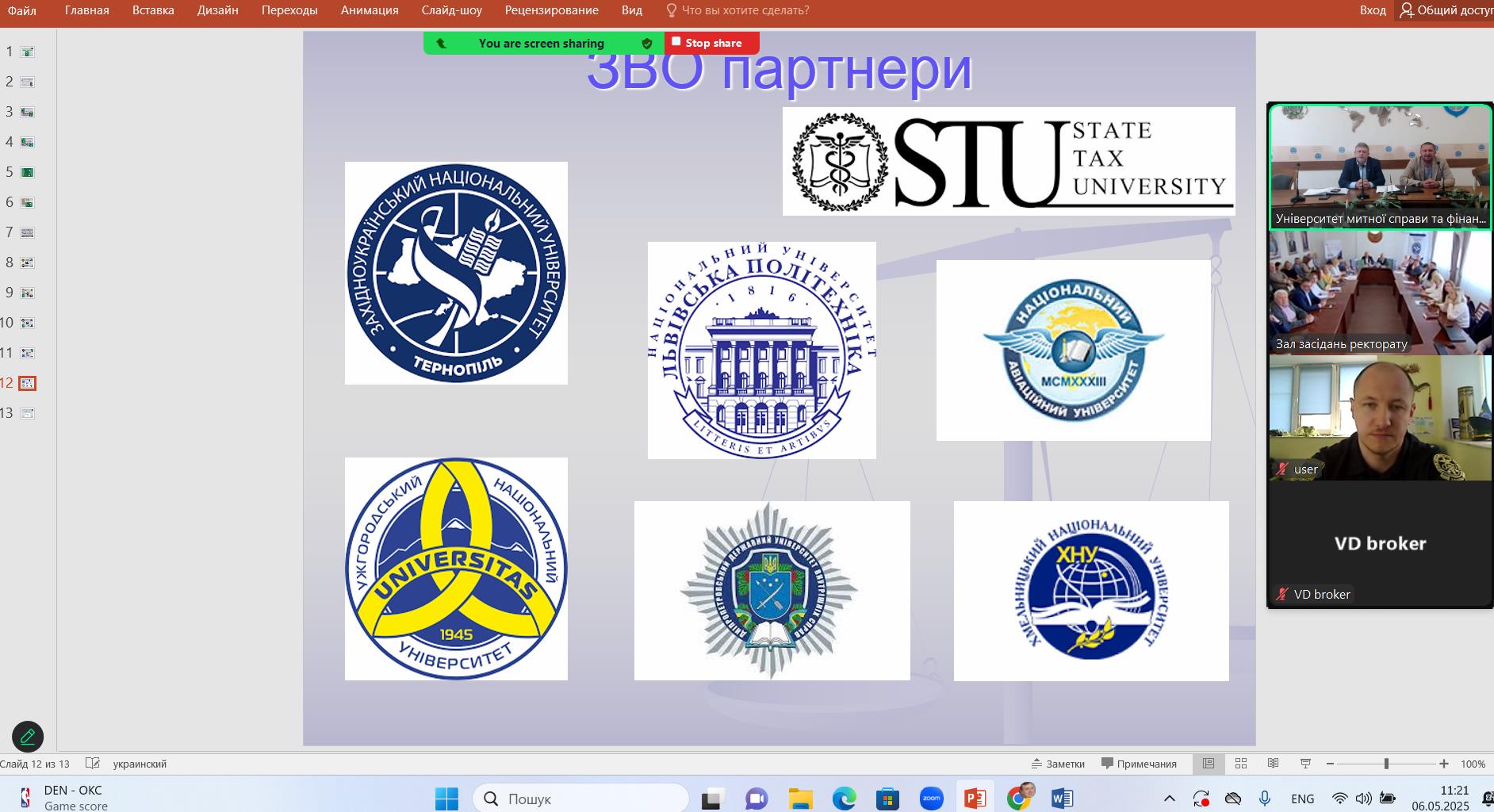Click the 100% zoom level
The height and width of the screenshot is (812, 1494).
point(1473,764)
